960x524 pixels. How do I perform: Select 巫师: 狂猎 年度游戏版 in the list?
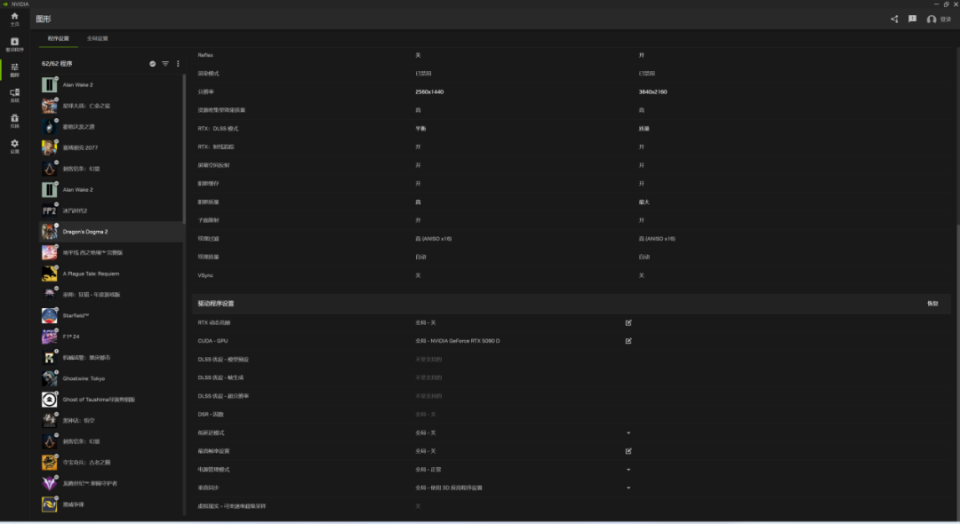[x=111, y=294]
